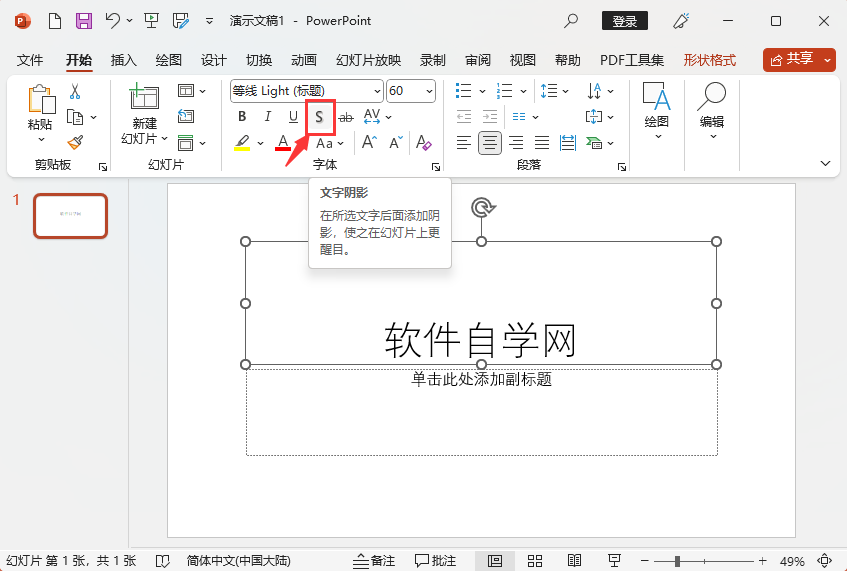Click 备注 notes button in status bar

374,561
